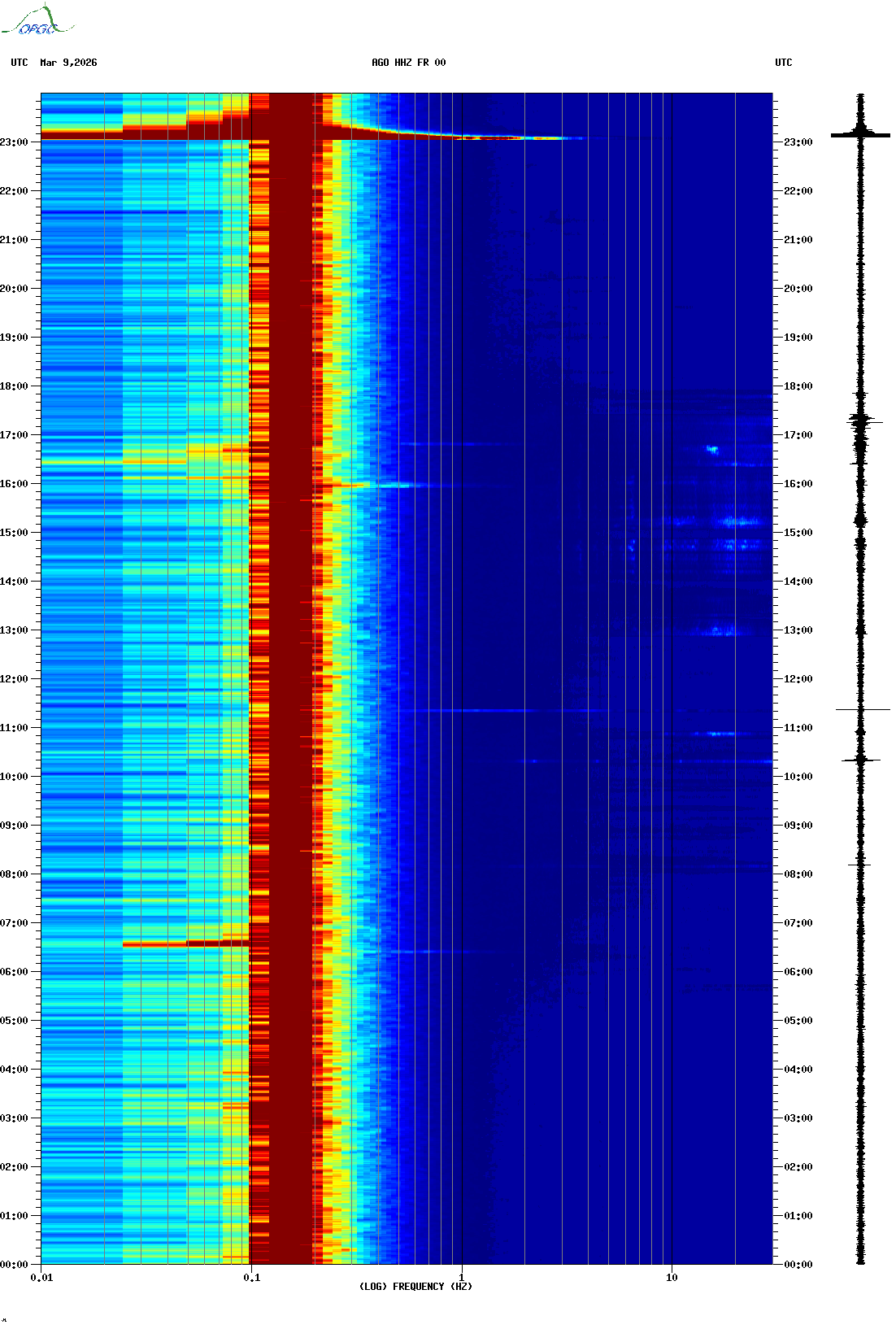Click the UTC label above the right time axis

point(784,63)
